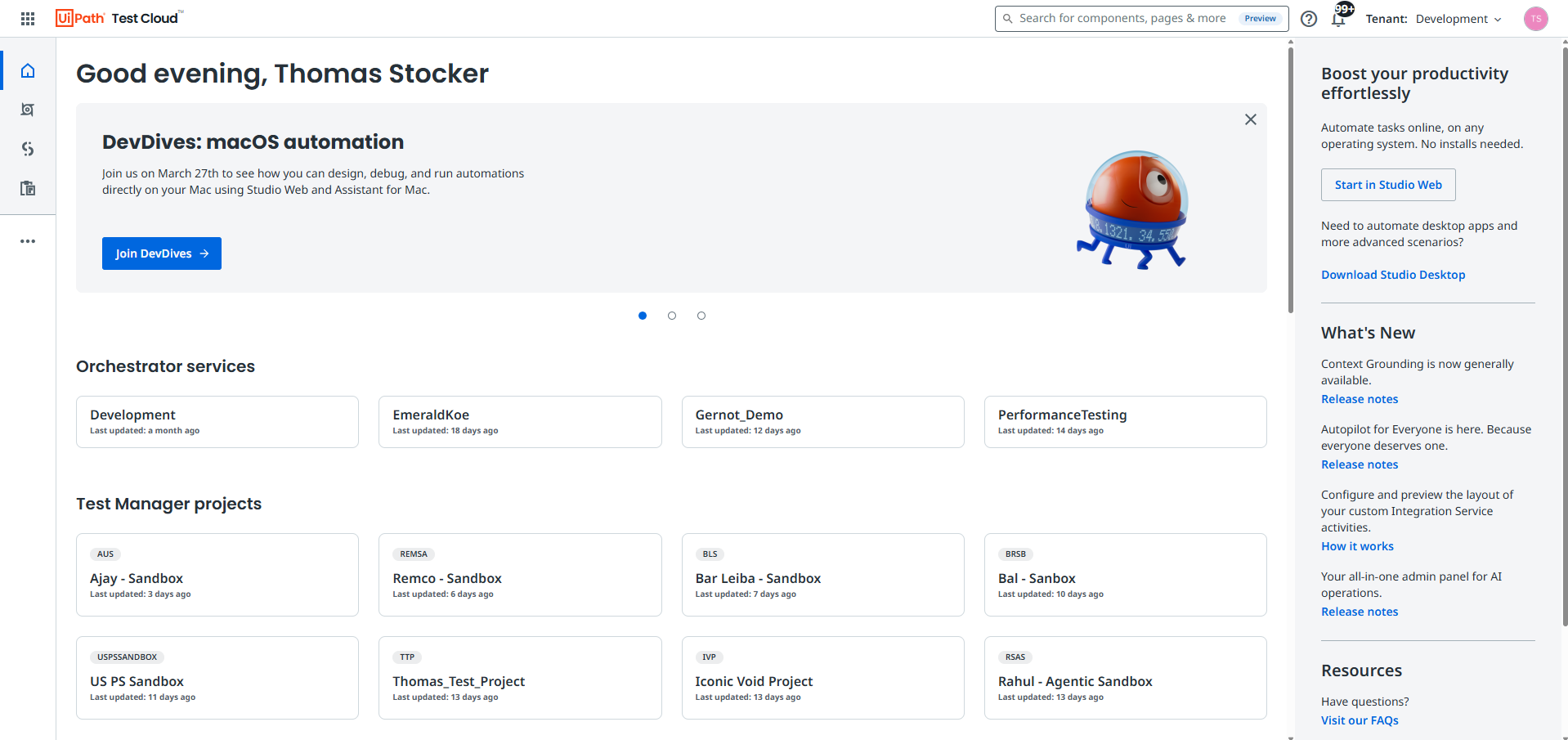Click the UiPath Test Cloud logo

click(119, 18)
